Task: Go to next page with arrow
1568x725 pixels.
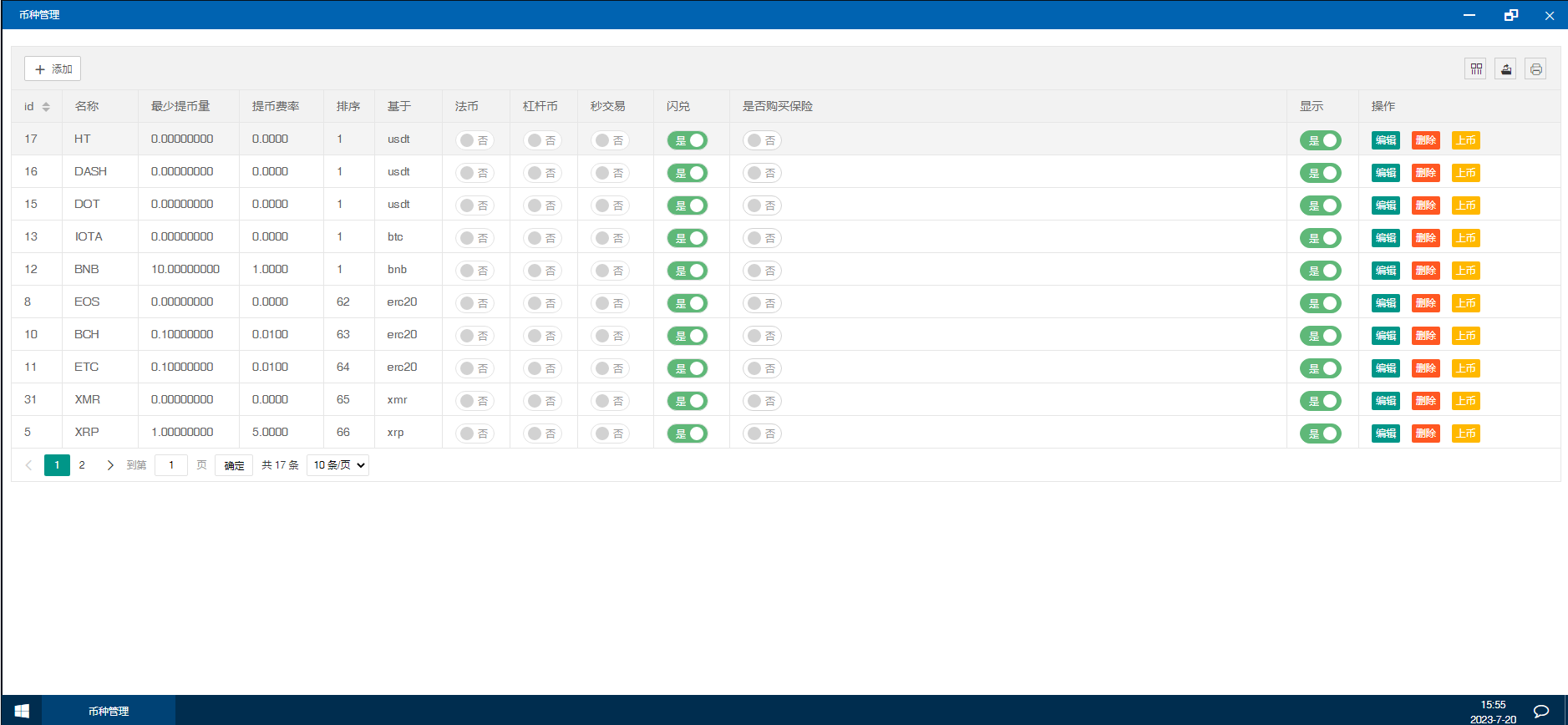Action: (109, 465)
